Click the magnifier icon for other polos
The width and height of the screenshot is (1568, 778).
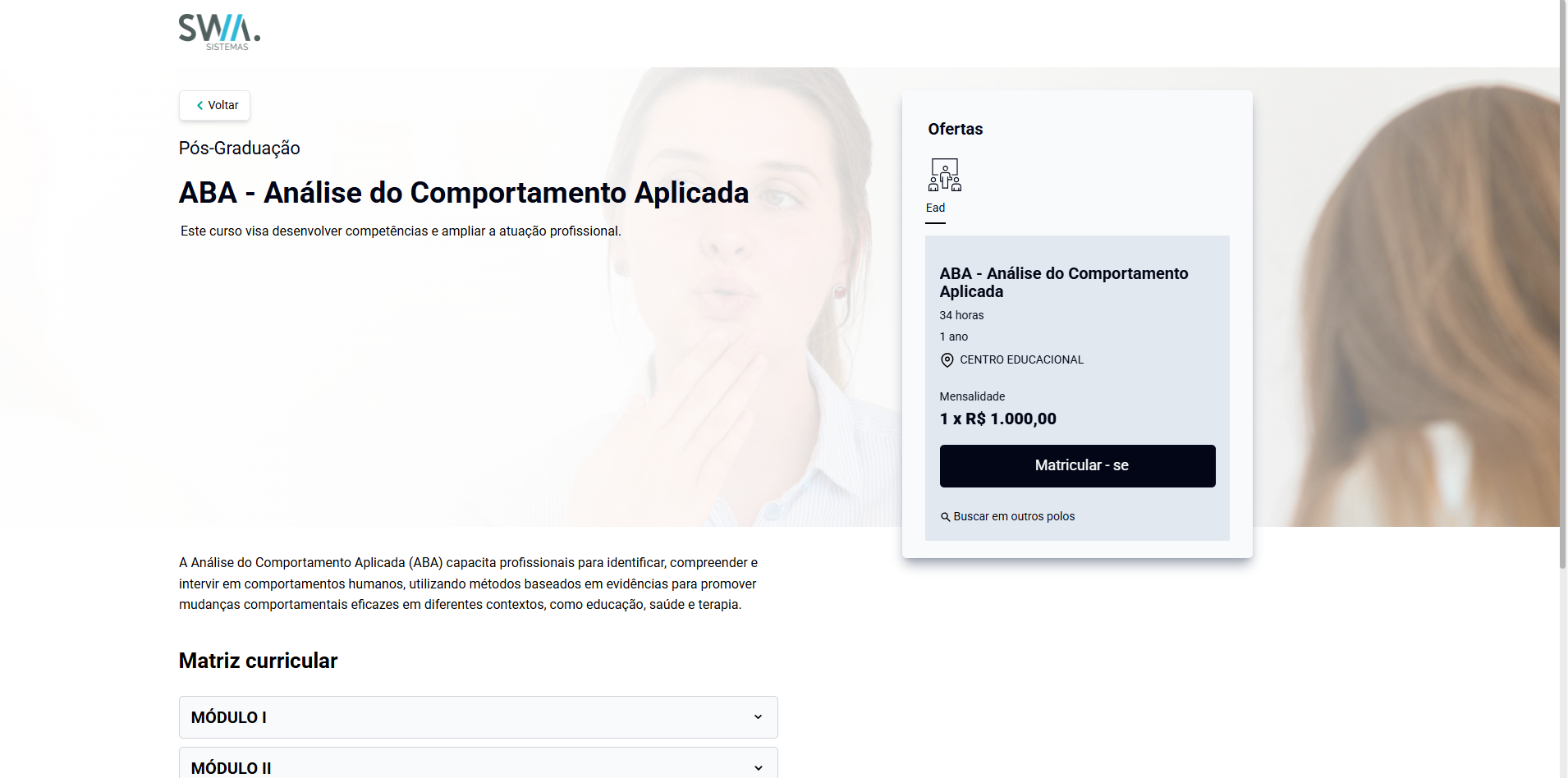[945, 517]
